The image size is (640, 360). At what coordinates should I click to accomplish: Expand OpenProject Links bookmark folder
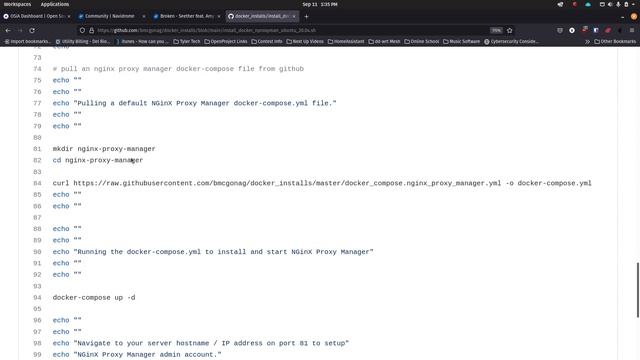[226, 41]
